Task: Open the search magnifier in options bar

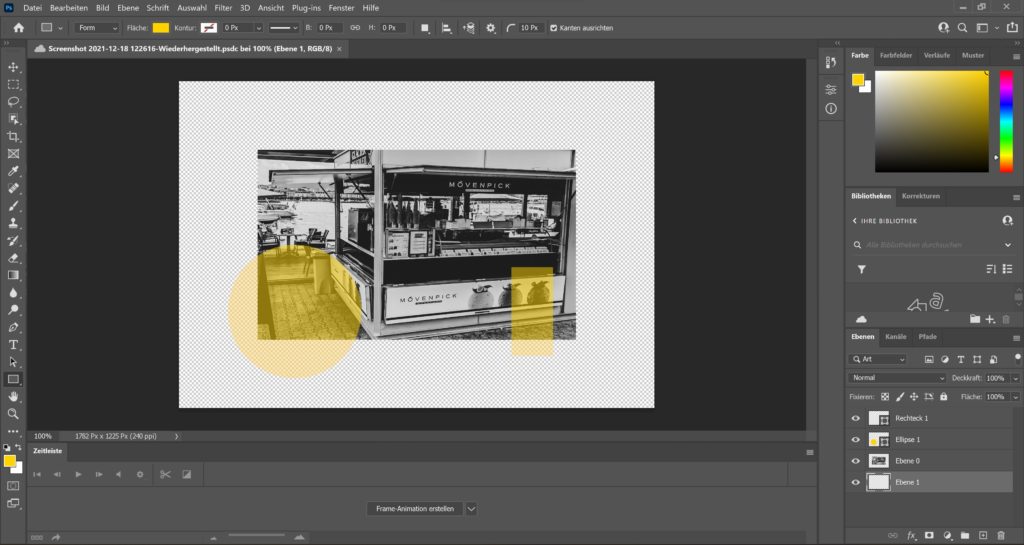Action: pos(963,28)
